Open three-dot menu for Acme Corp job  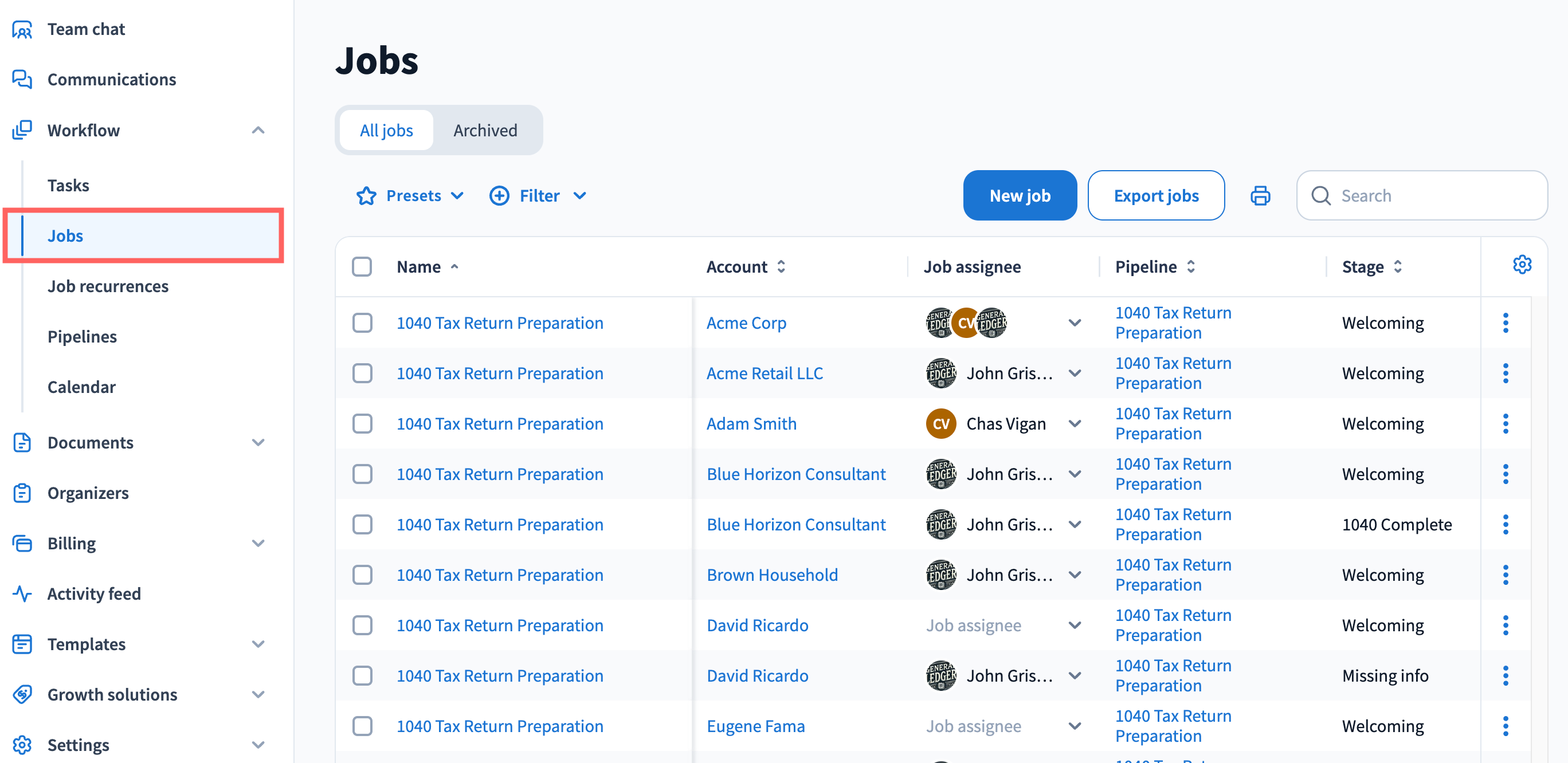pyautogui.click(x=1506, y=322)
